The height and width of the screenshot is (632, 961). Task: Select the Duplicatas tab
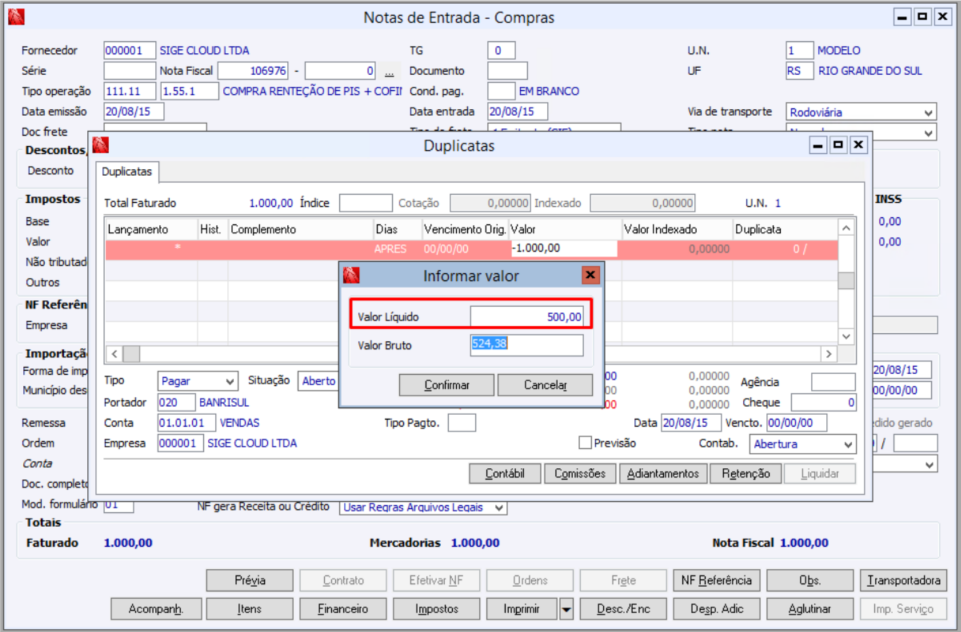click(127, 172)
